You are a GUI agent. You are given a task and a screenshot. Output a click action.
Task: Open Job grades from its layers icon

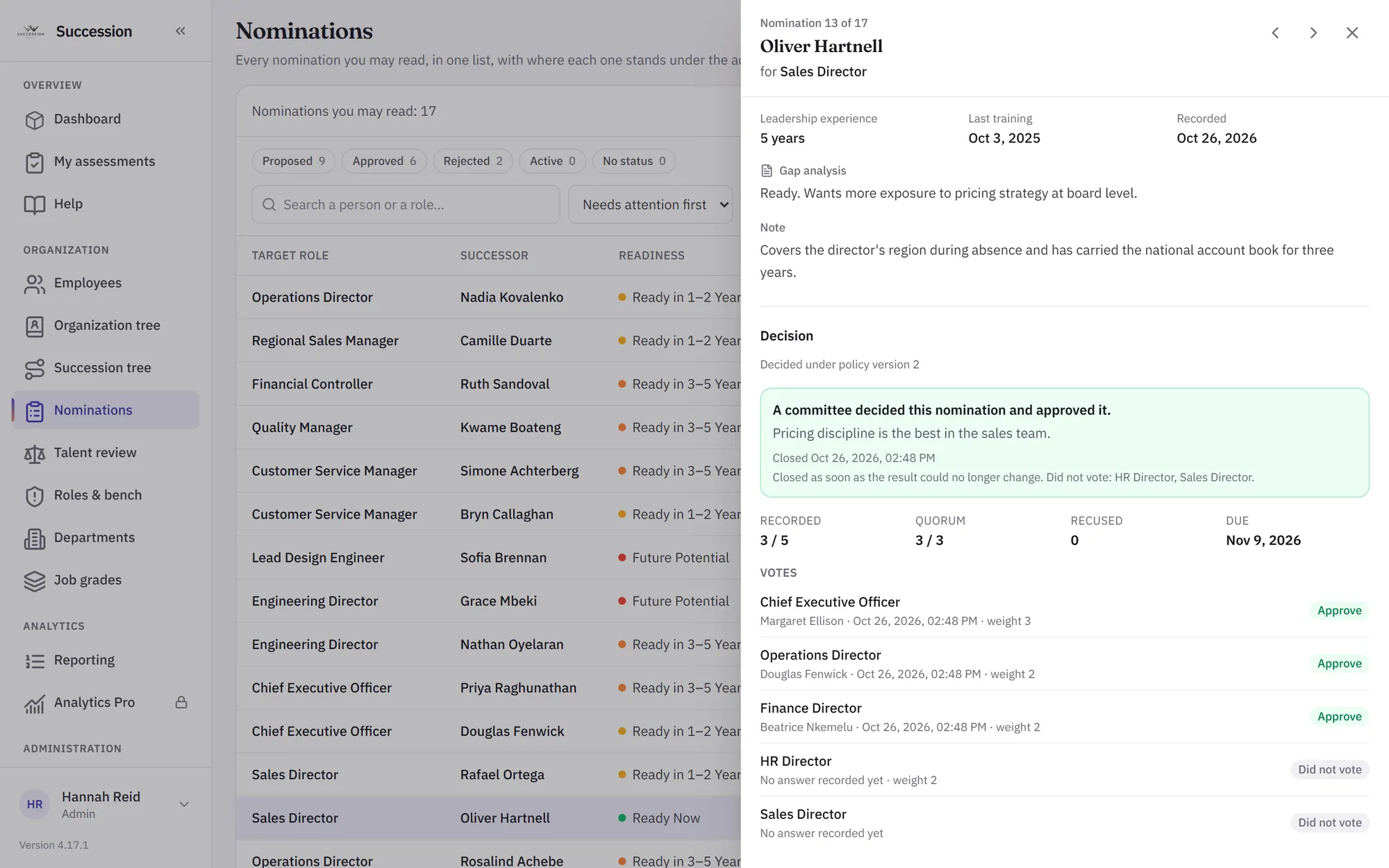(x=34, y=581)
